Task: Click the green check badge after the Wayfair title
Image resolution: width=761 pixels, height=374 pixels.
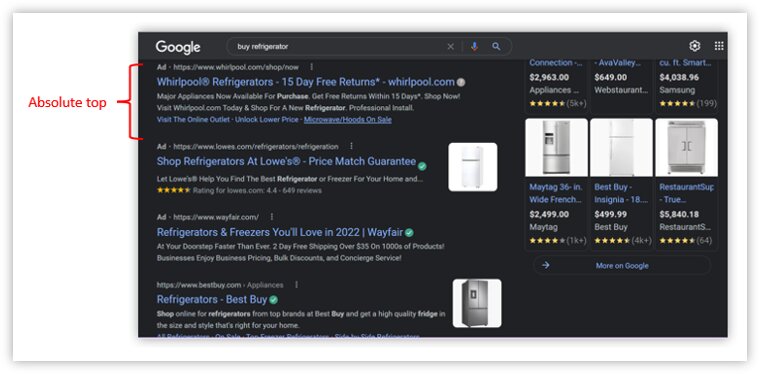Action: pos(410,232)
